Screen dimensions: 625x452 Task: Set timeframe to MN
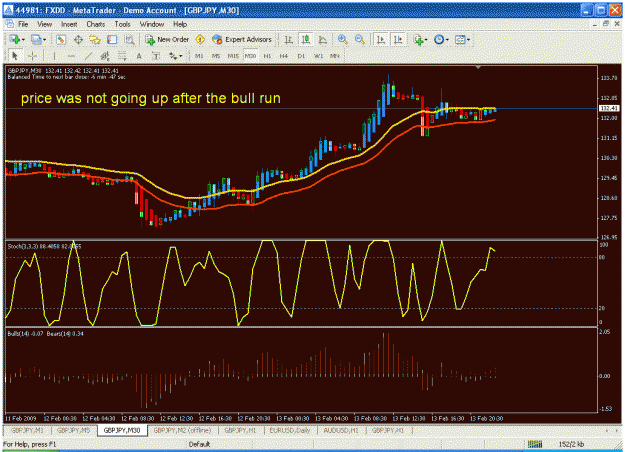point(335,56)
